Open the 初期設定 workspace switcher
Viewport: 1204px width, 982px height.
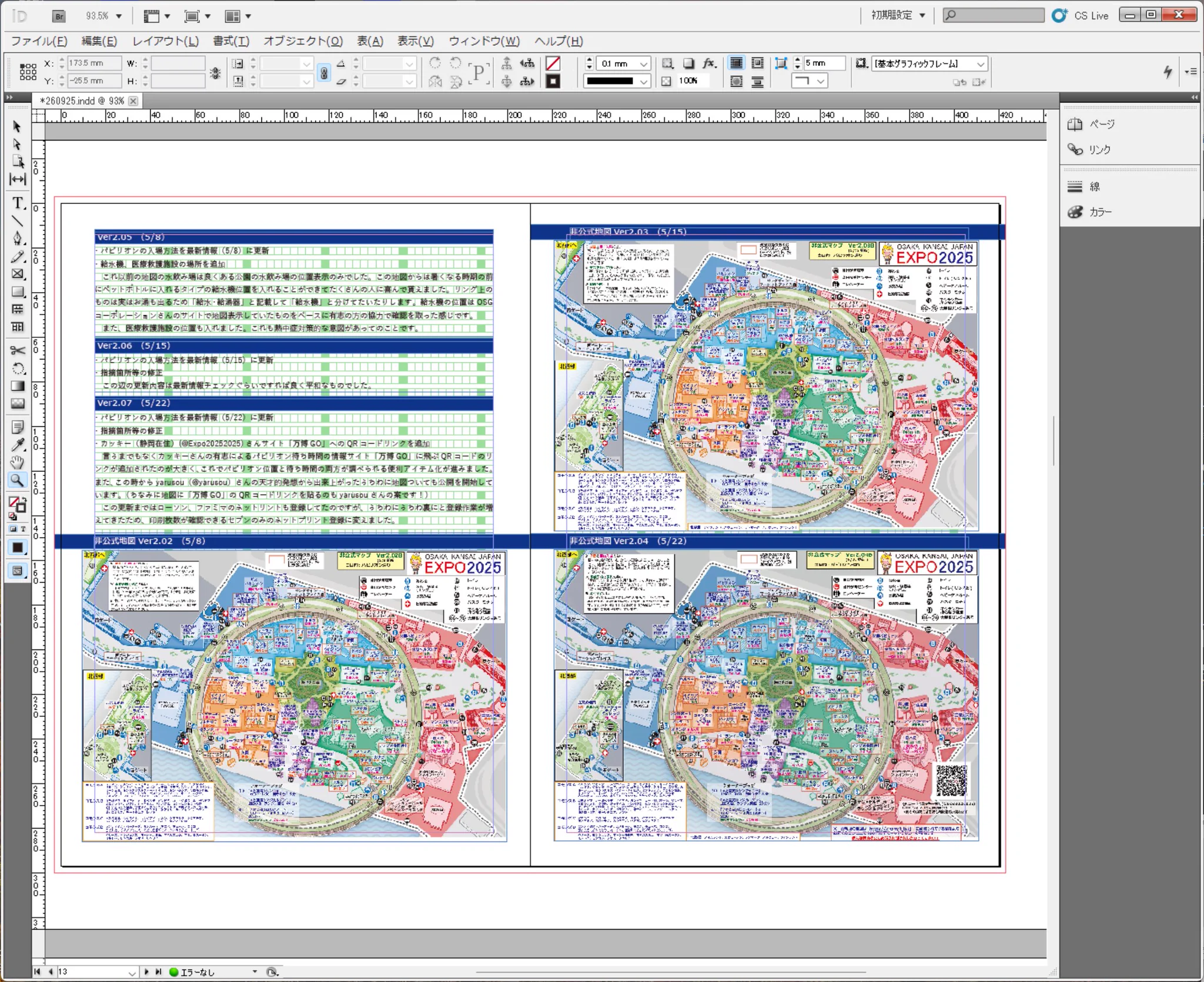[898, 16]
